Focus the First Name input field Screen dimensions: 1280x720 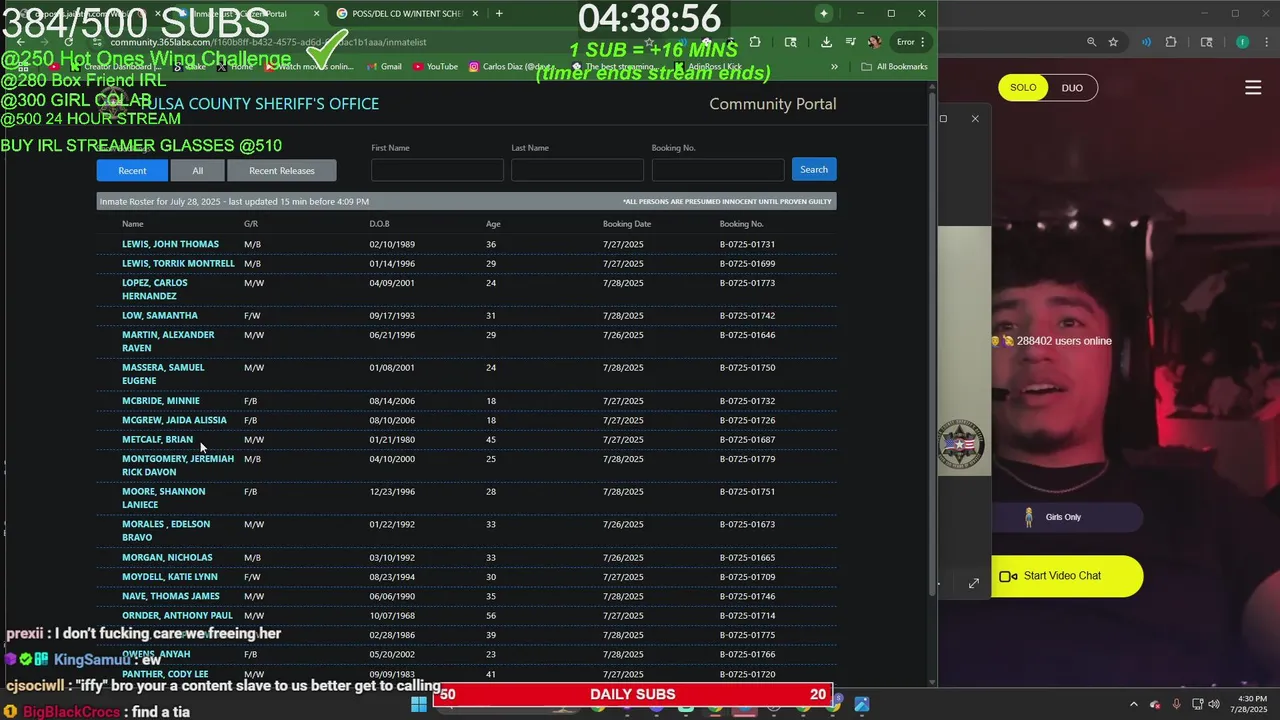click(437, 170)
